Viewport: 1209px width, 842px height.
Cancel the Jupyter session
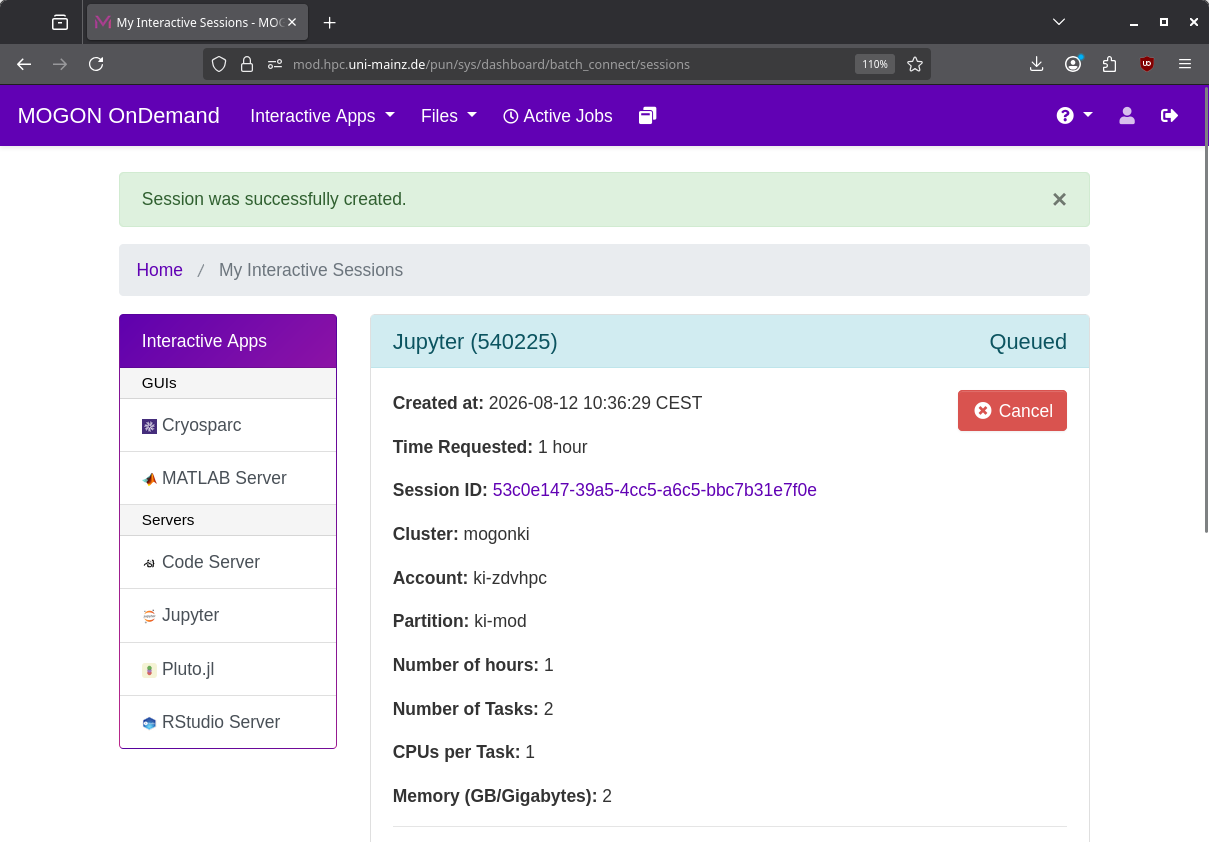1012,411
